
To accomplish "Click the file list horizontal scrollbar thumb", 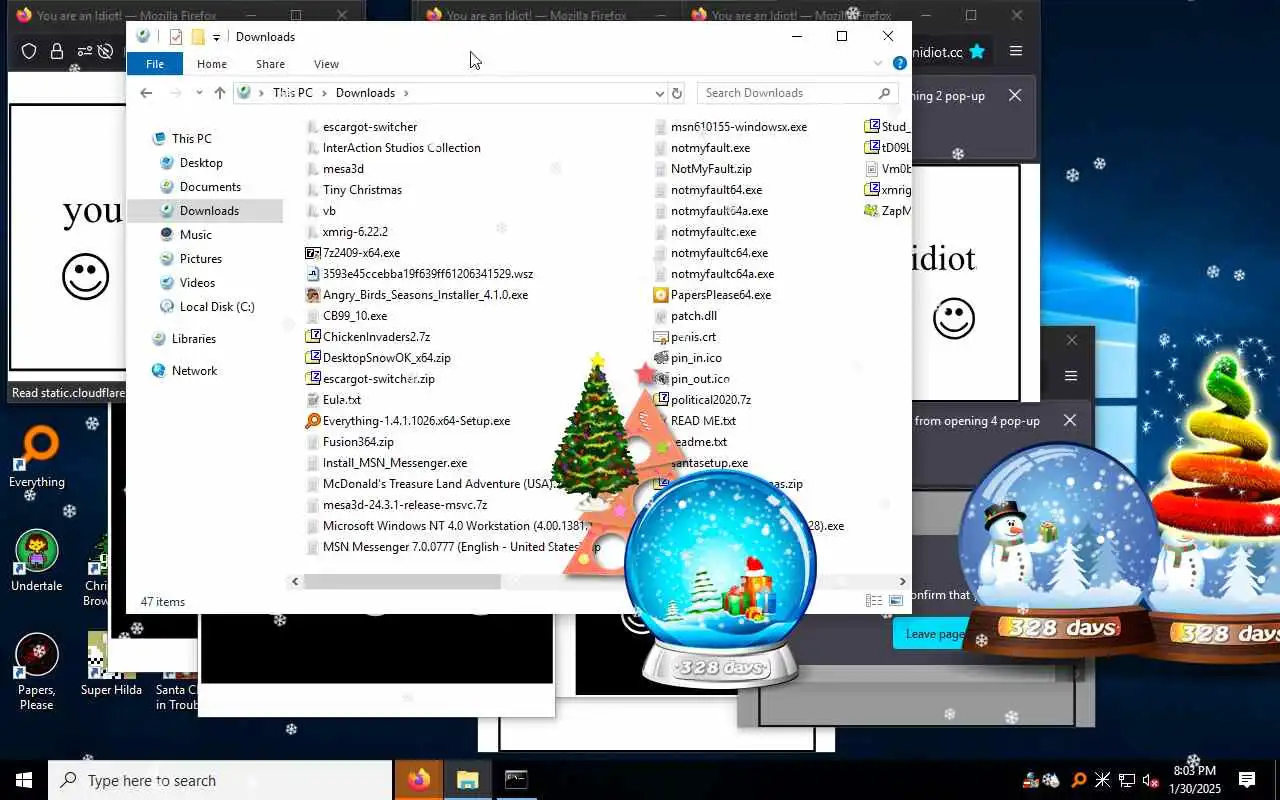I will pos(402,581).
